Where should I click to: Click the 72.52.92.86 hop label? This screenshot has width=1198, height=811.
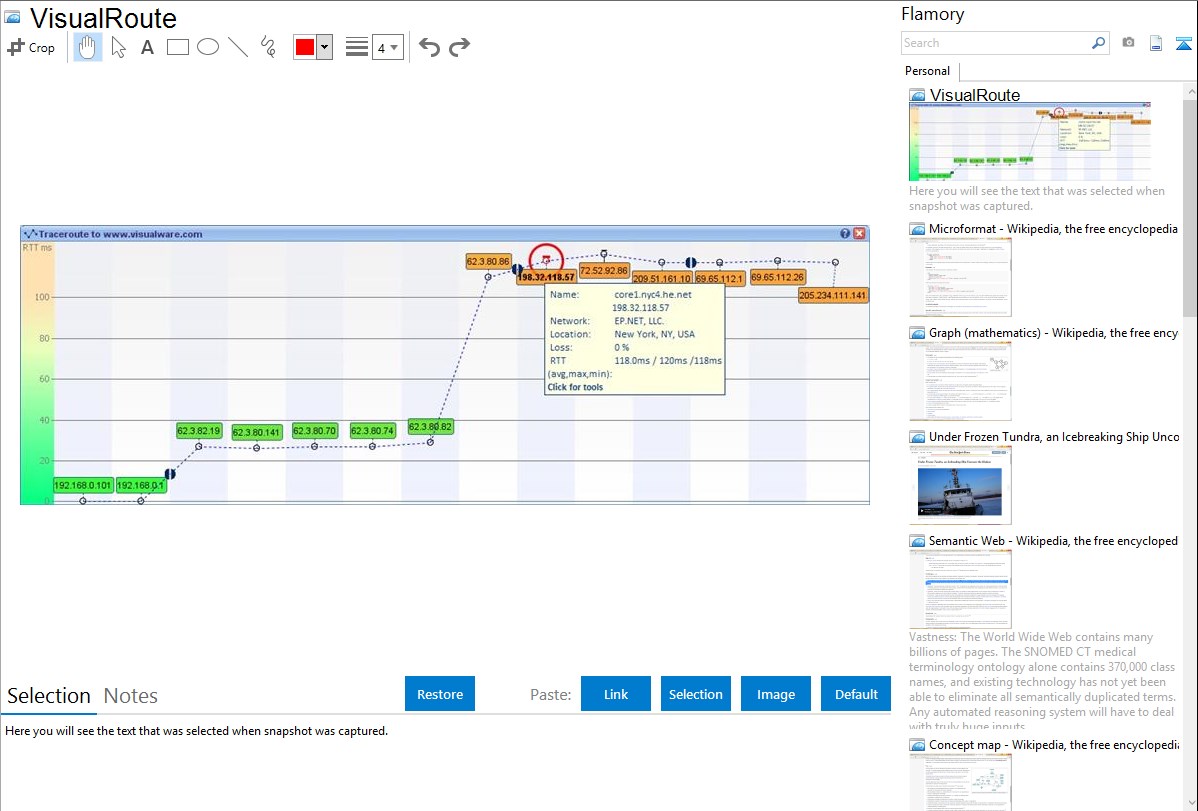coord(604,271)
